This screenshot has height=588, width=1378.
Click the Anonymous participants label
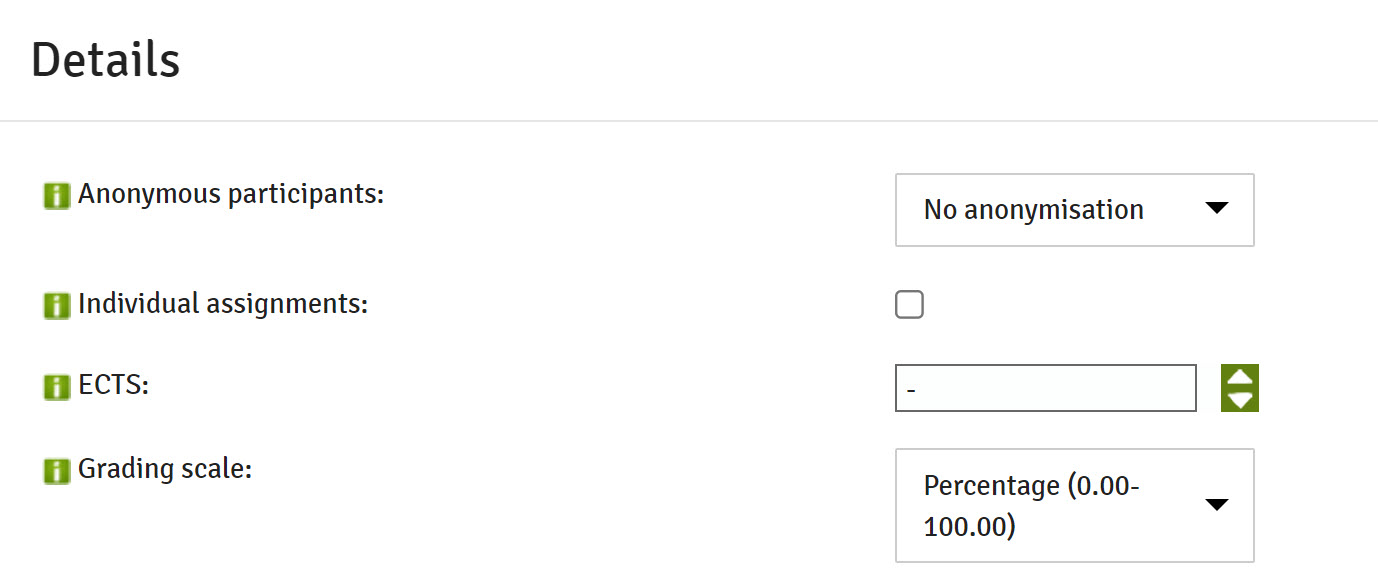[x=231, y=194]
